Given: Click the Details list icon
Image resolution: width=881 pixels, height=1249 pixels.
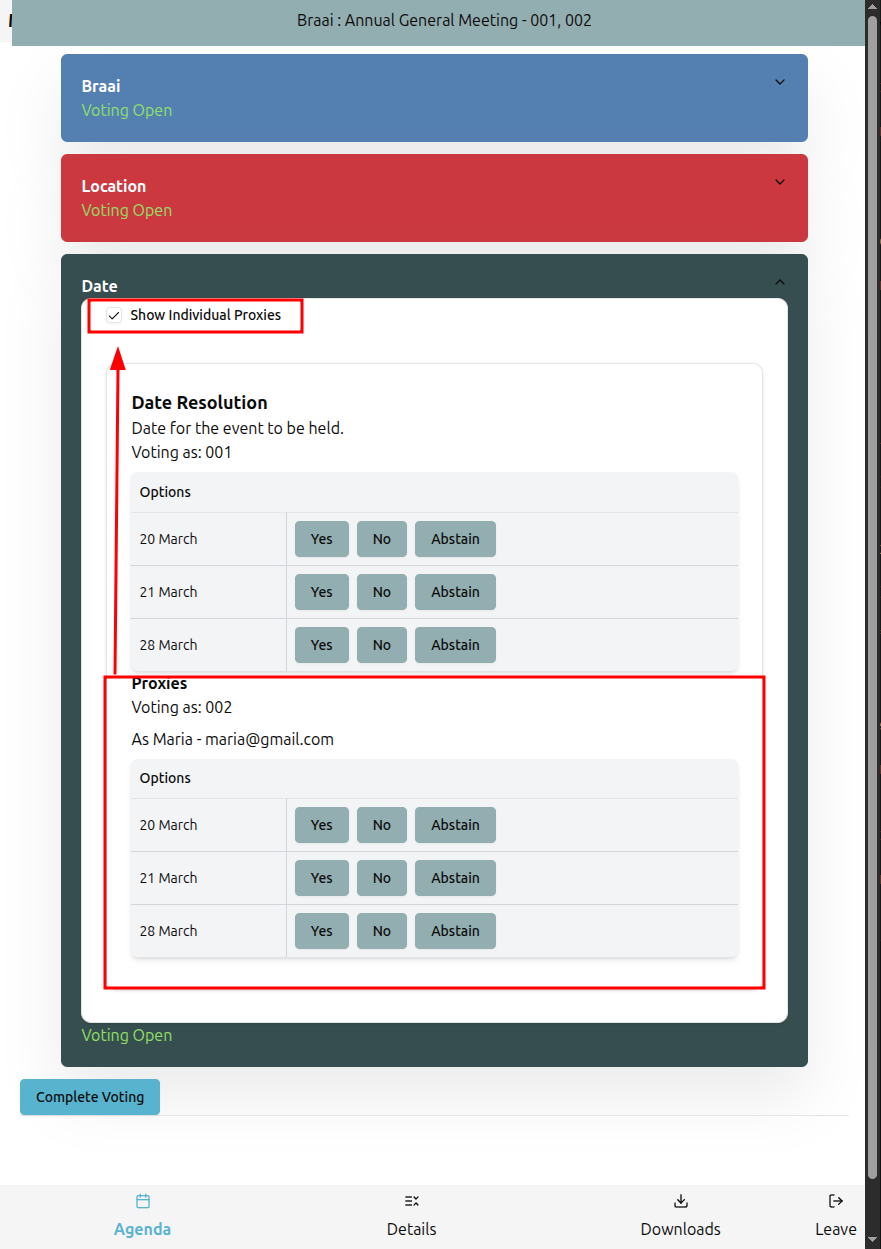Looking at the screenshot, I should tap(411, 1200).
